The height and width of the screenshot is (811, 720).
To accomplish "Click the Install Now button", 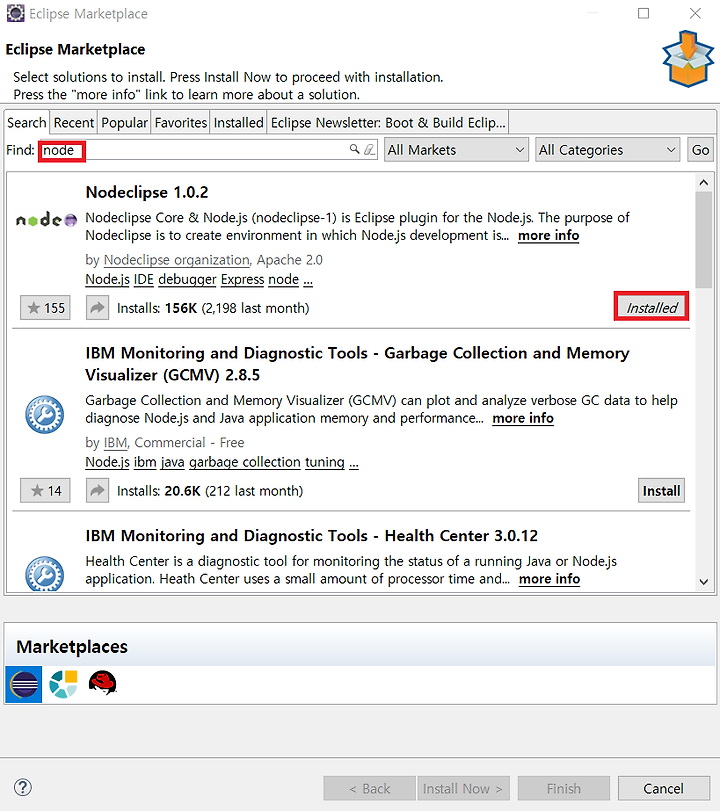I will point(463,788).
